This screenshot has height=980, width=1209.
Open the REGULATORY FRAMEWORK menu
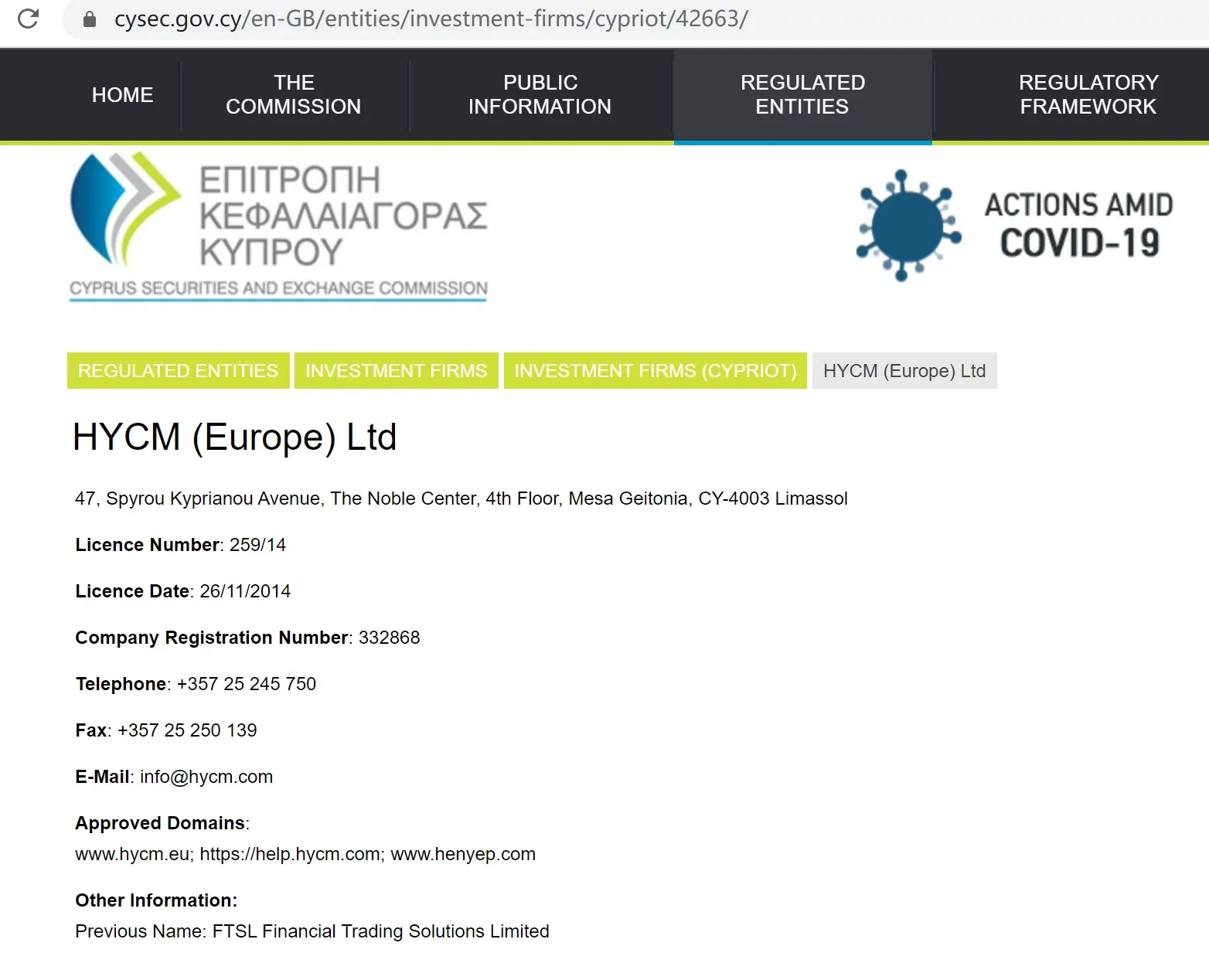tap(1088, 94)
